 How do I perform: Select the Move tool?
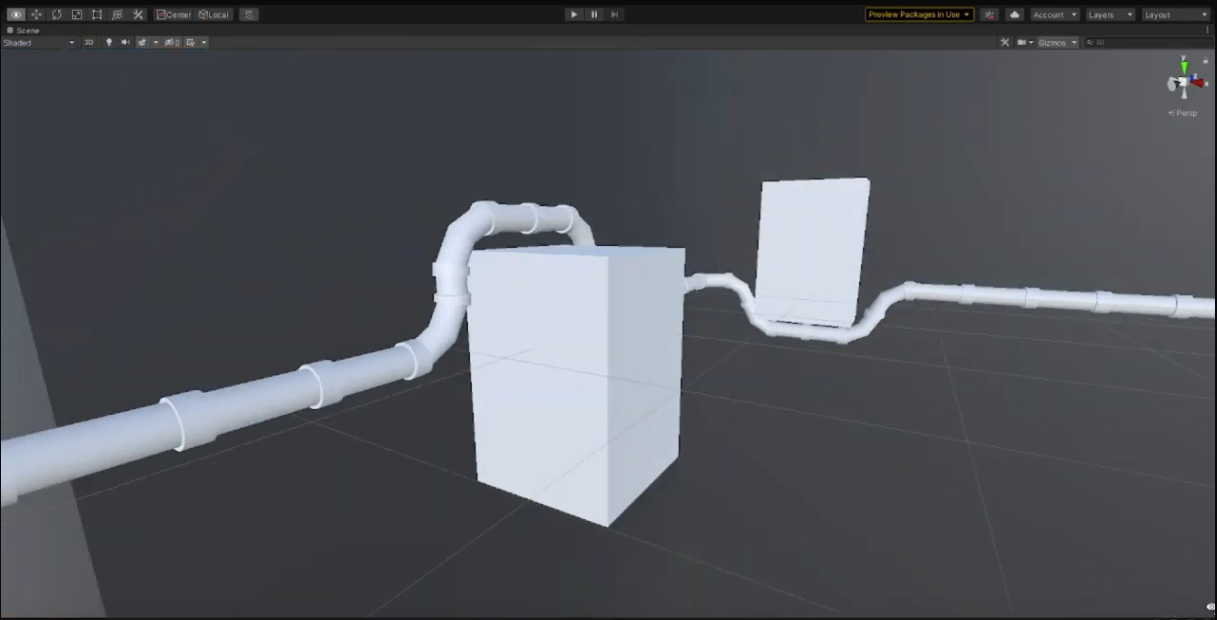click(x=36, y=14)
